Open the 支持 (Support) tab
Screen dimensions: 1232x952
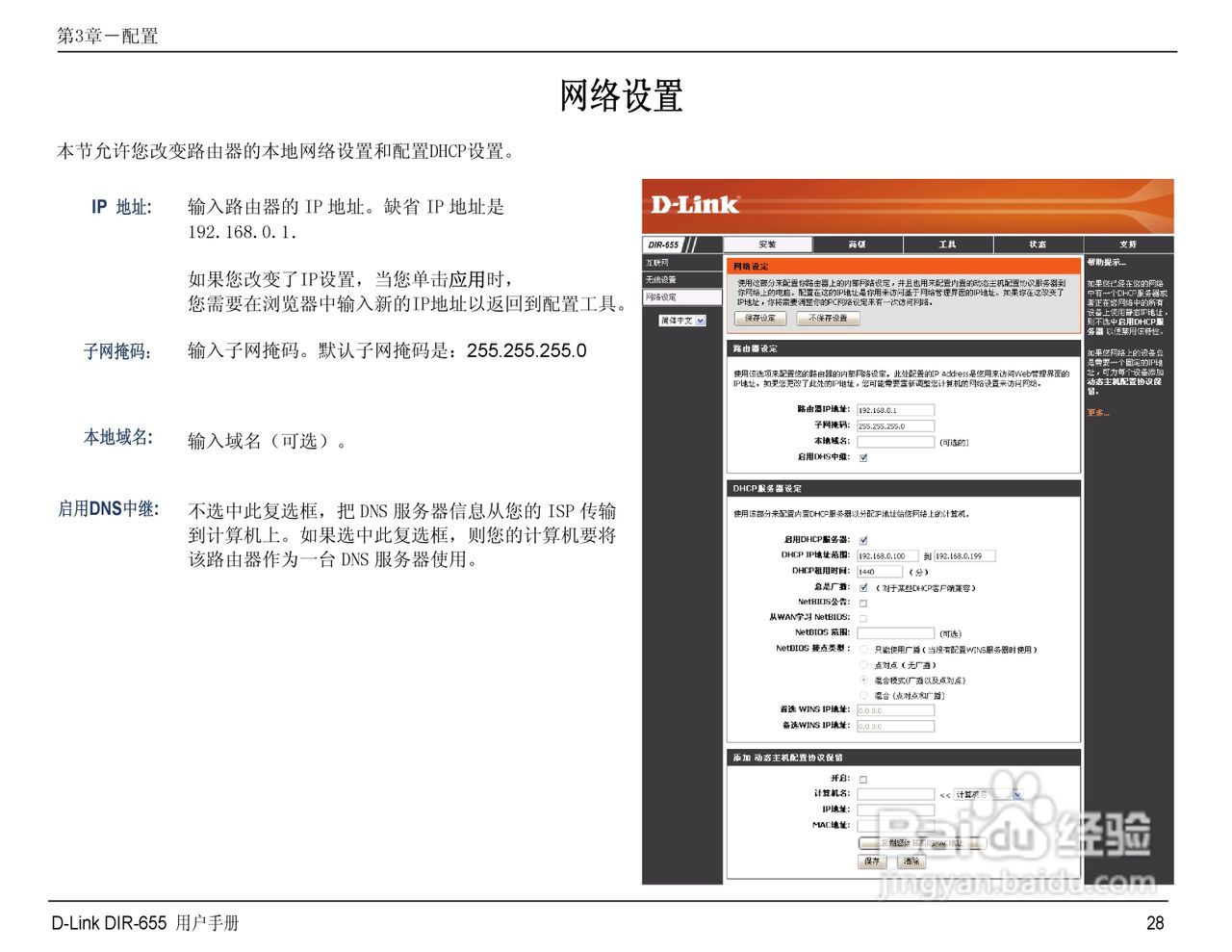click(1128, 244)
